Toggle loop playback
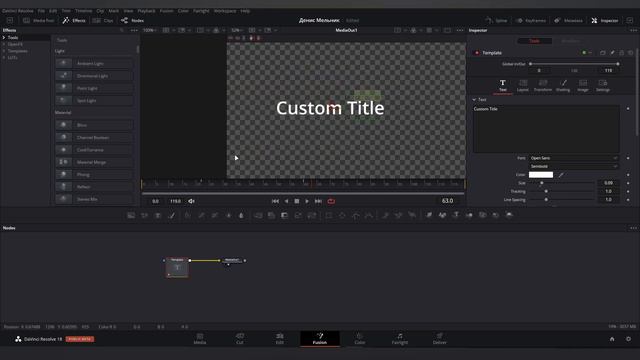Viewport: 640px width, 360px height. pyautogui.click(x=331, y=201)
